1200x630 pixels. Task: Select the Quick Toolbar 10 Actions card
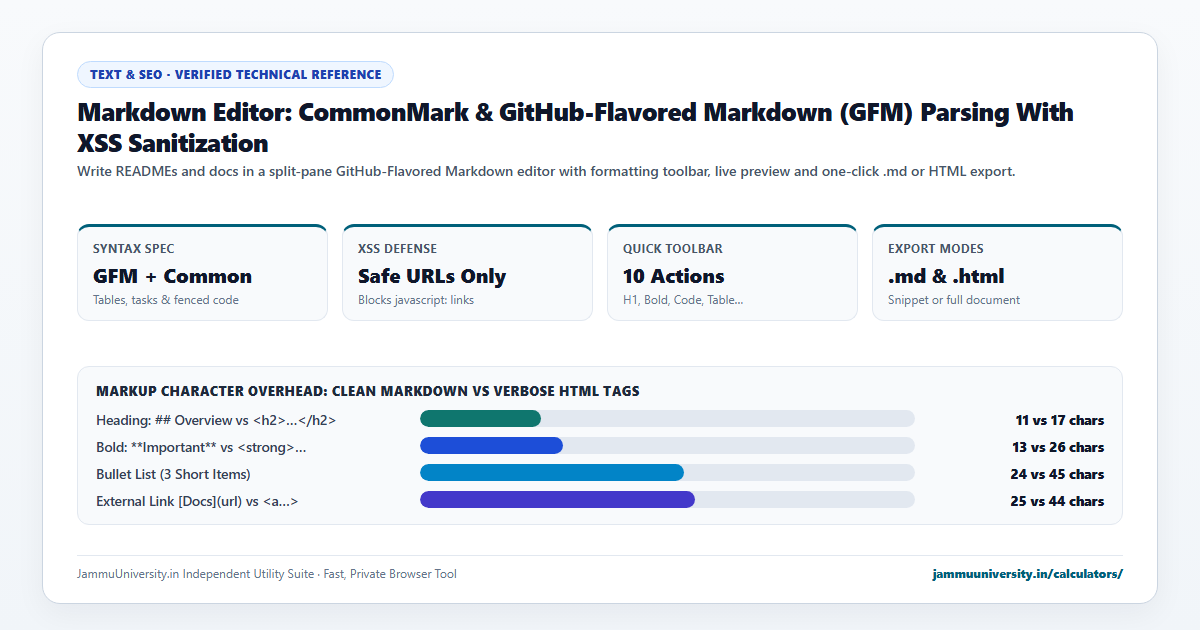click(732, 272)
